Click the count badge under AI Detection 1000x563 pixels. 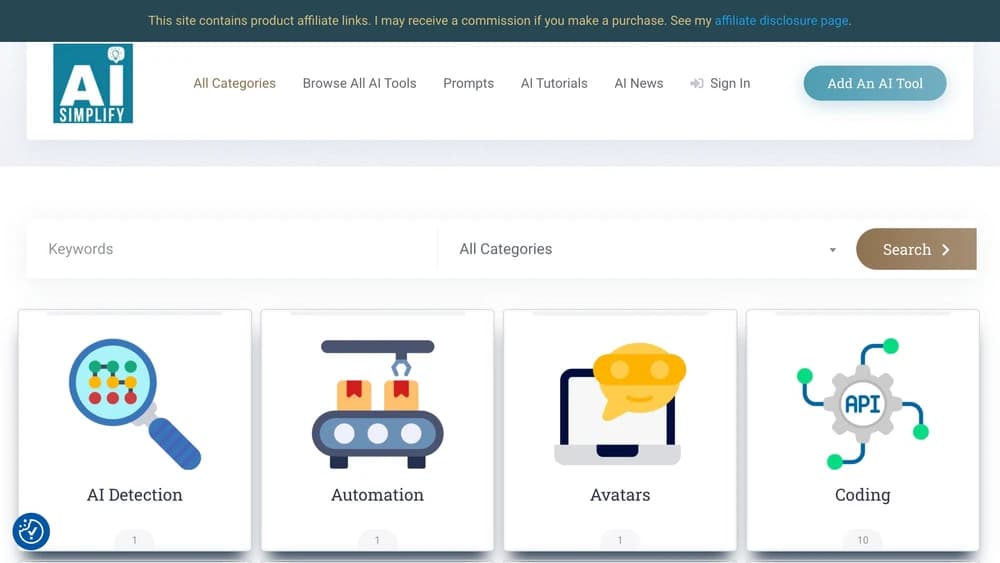(135, 539)
